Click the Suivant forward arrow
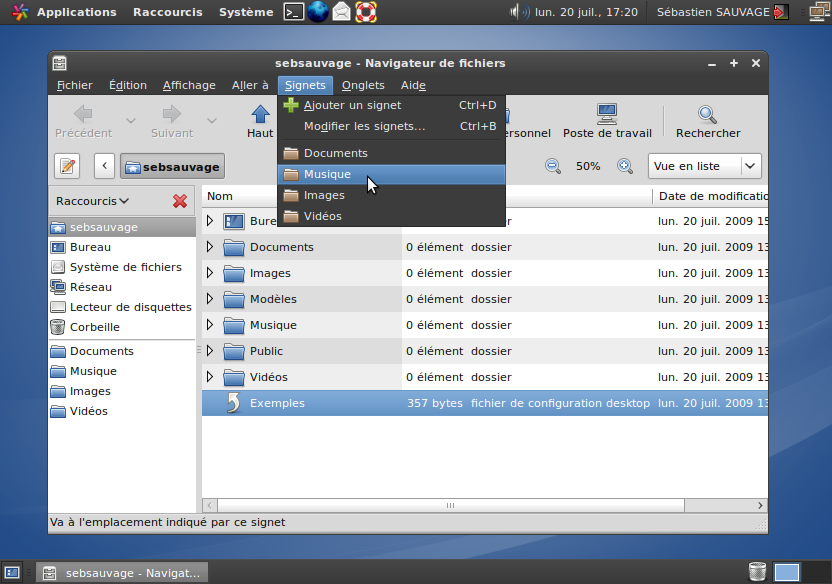The width and height of the screenshot is (832, 584). click(171, 114)
